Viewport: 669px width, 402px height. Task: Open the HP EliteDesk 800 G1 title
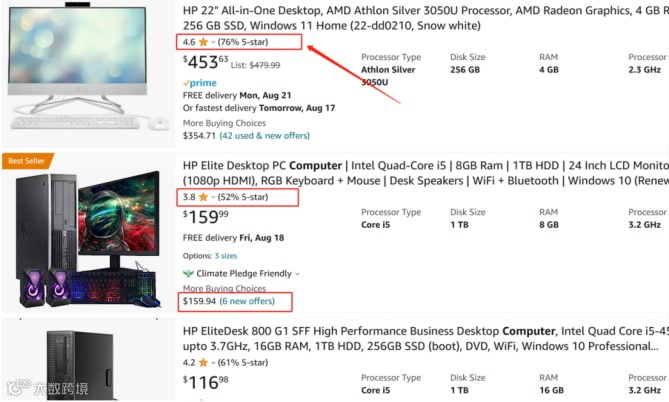pos(426,338)
